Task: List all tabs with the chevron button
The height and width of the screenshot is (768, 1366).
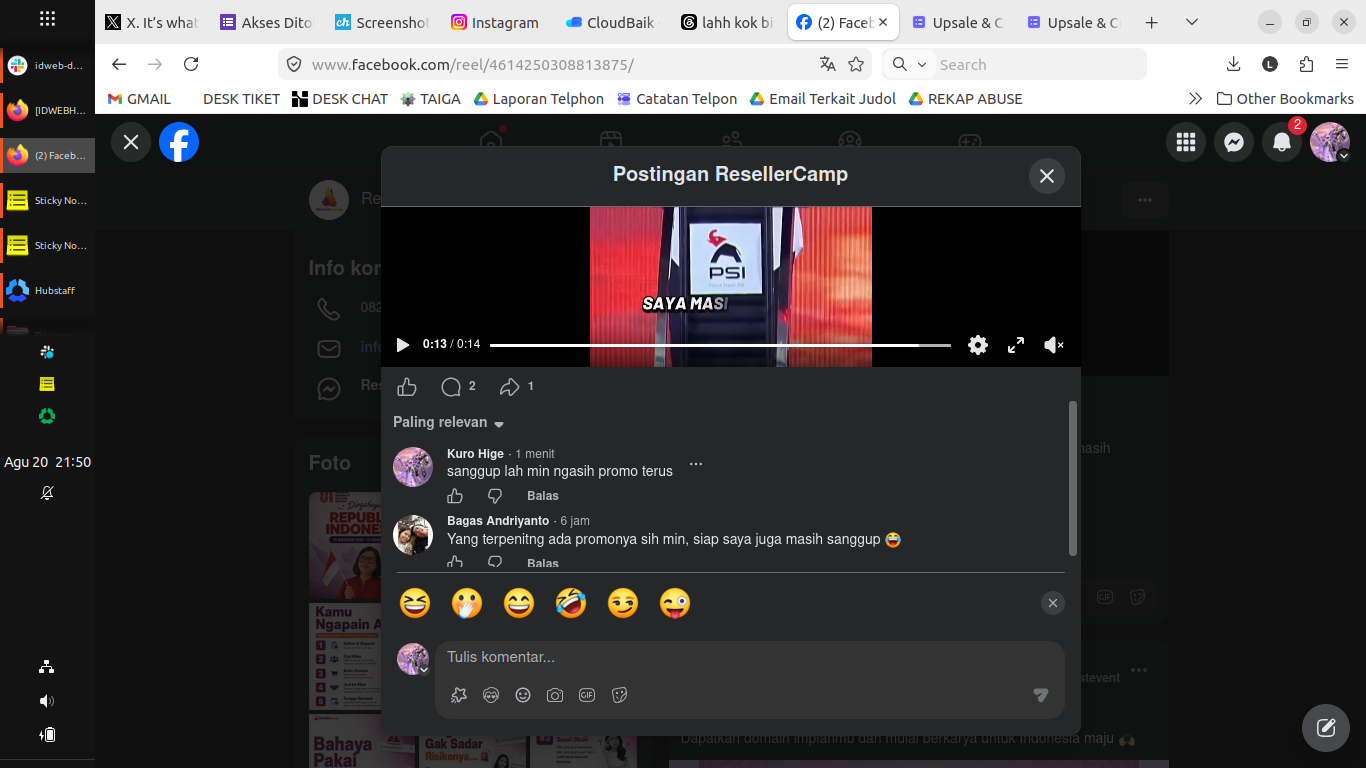Action: [1192, 22]
